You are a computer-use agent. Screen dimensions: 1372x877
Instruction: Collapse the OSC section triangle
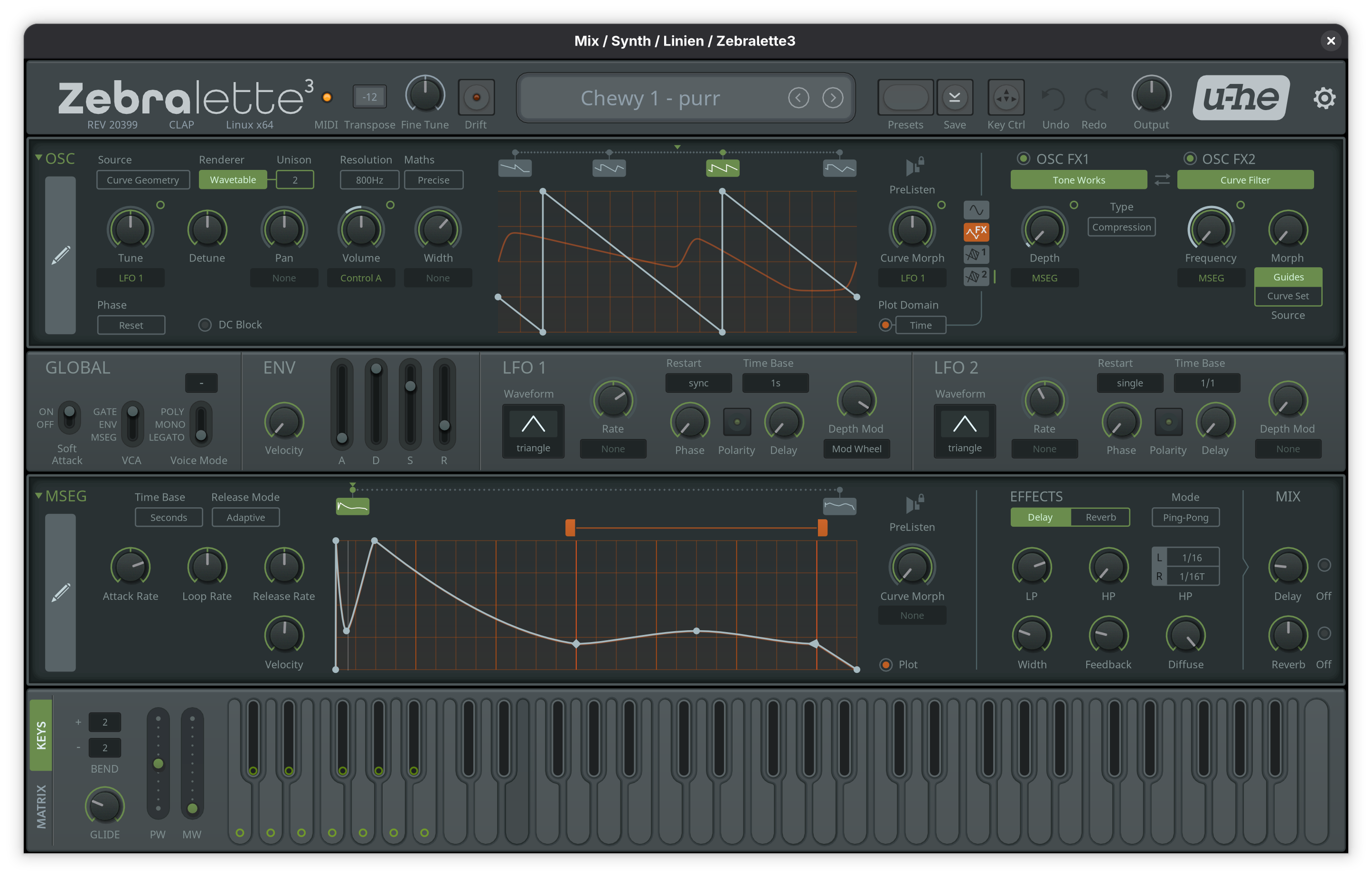point(38,158)
